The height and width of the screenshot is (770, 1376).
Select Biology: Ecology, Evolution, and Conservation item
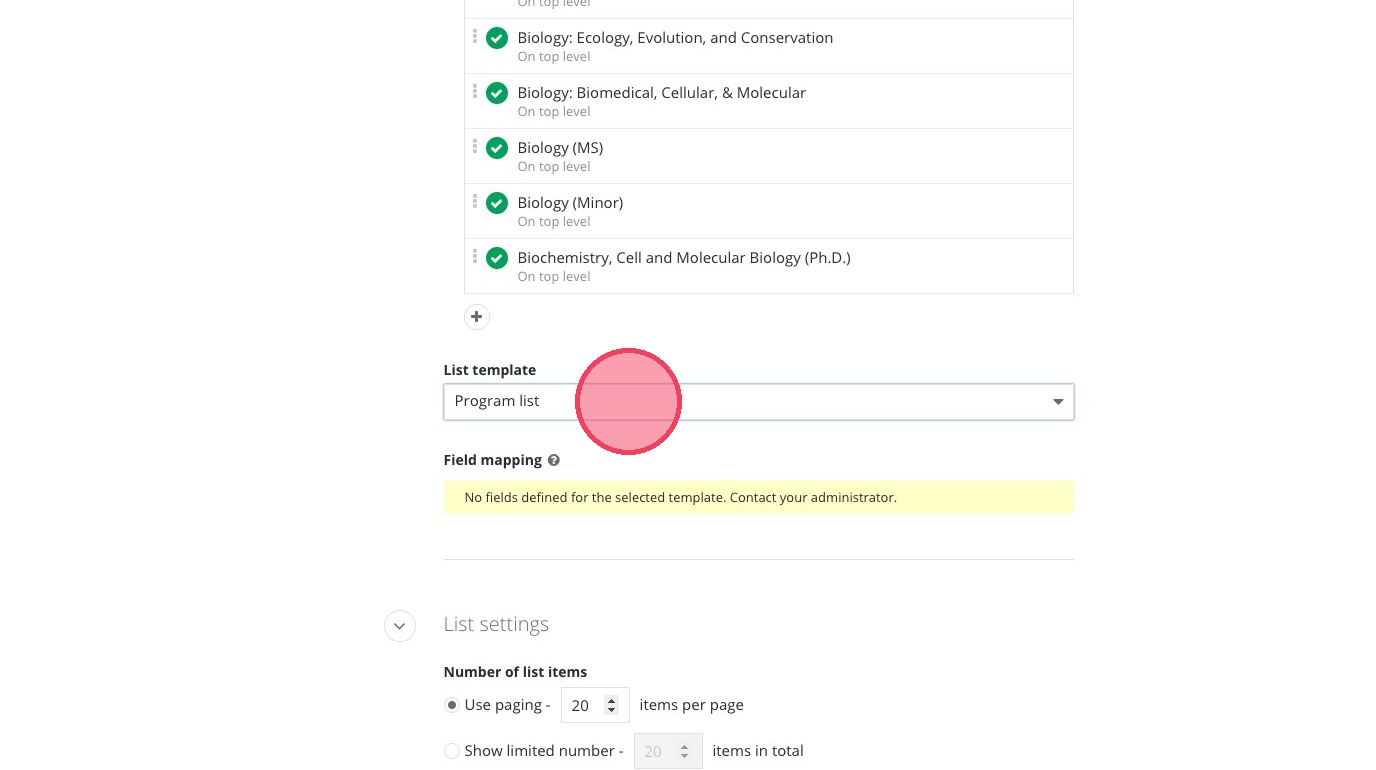[675, 38]
